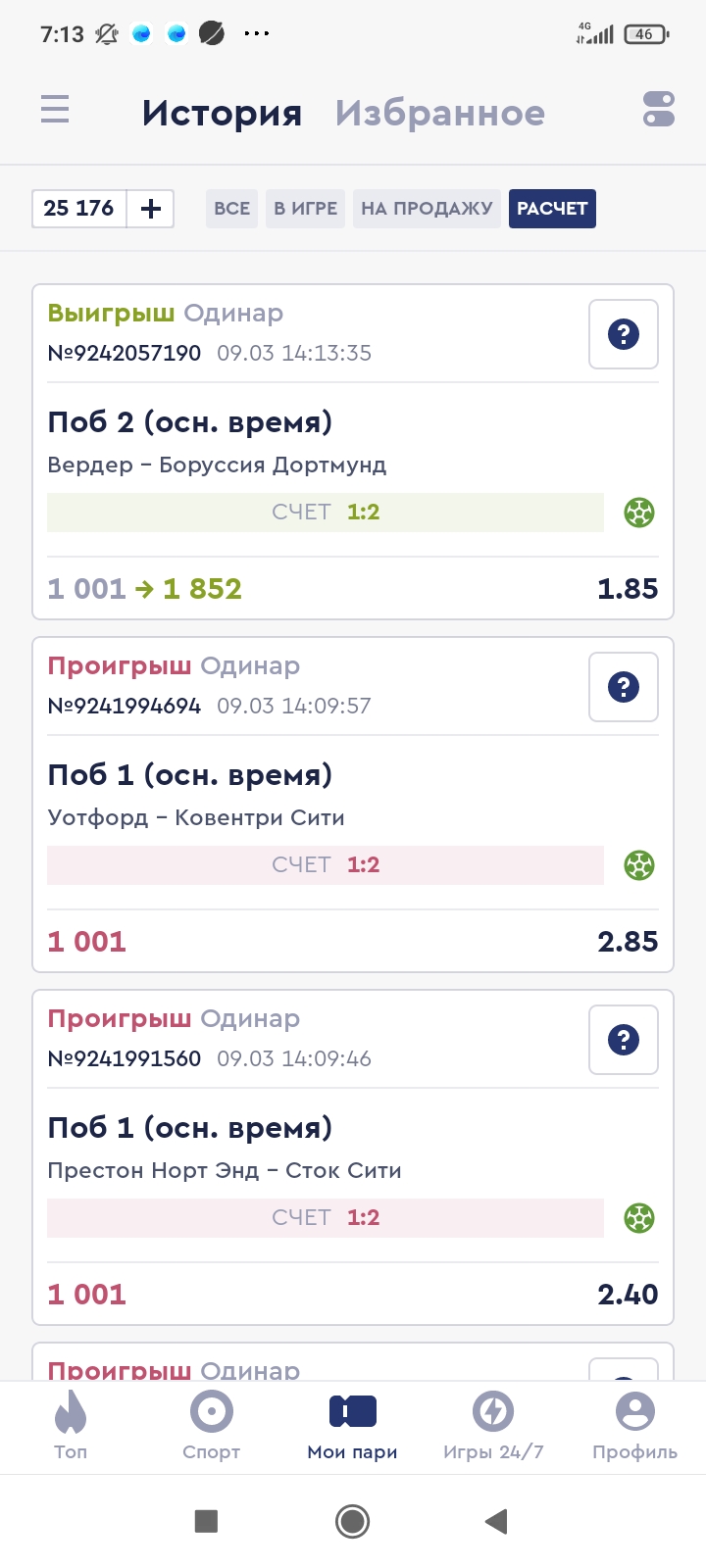The image size is (706, 1568).
Task: Open the Профиль page
Action: (634, 1426)
